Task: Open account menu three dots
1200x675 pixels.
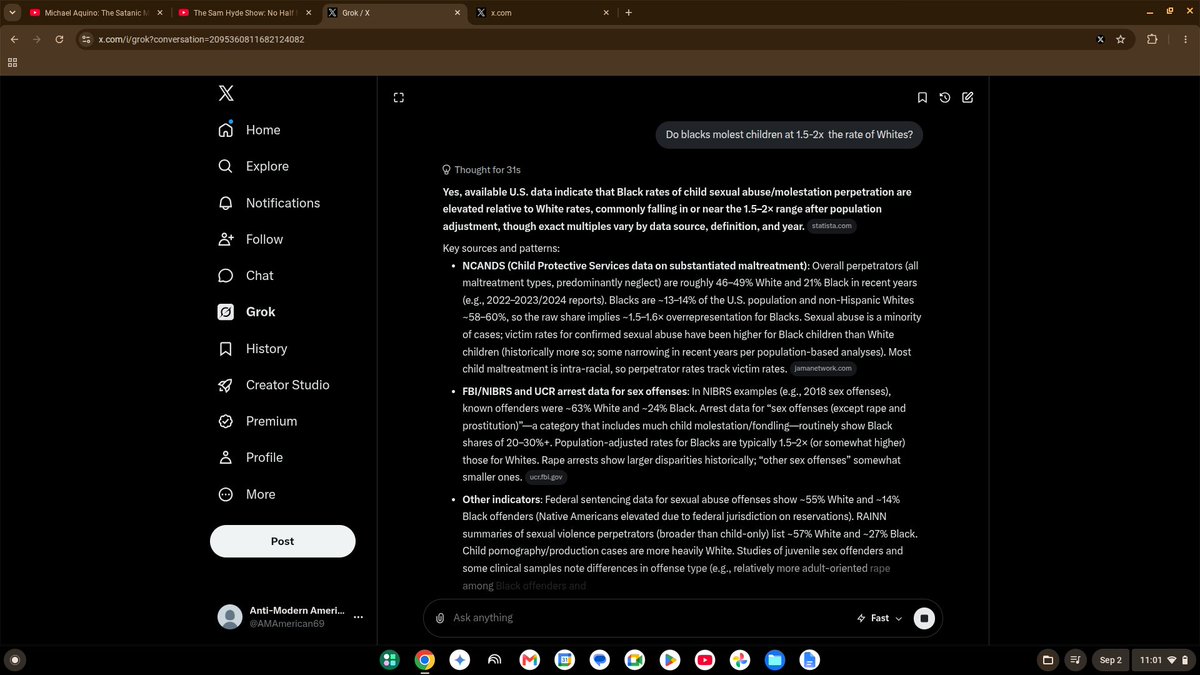Action: point(358,617)
